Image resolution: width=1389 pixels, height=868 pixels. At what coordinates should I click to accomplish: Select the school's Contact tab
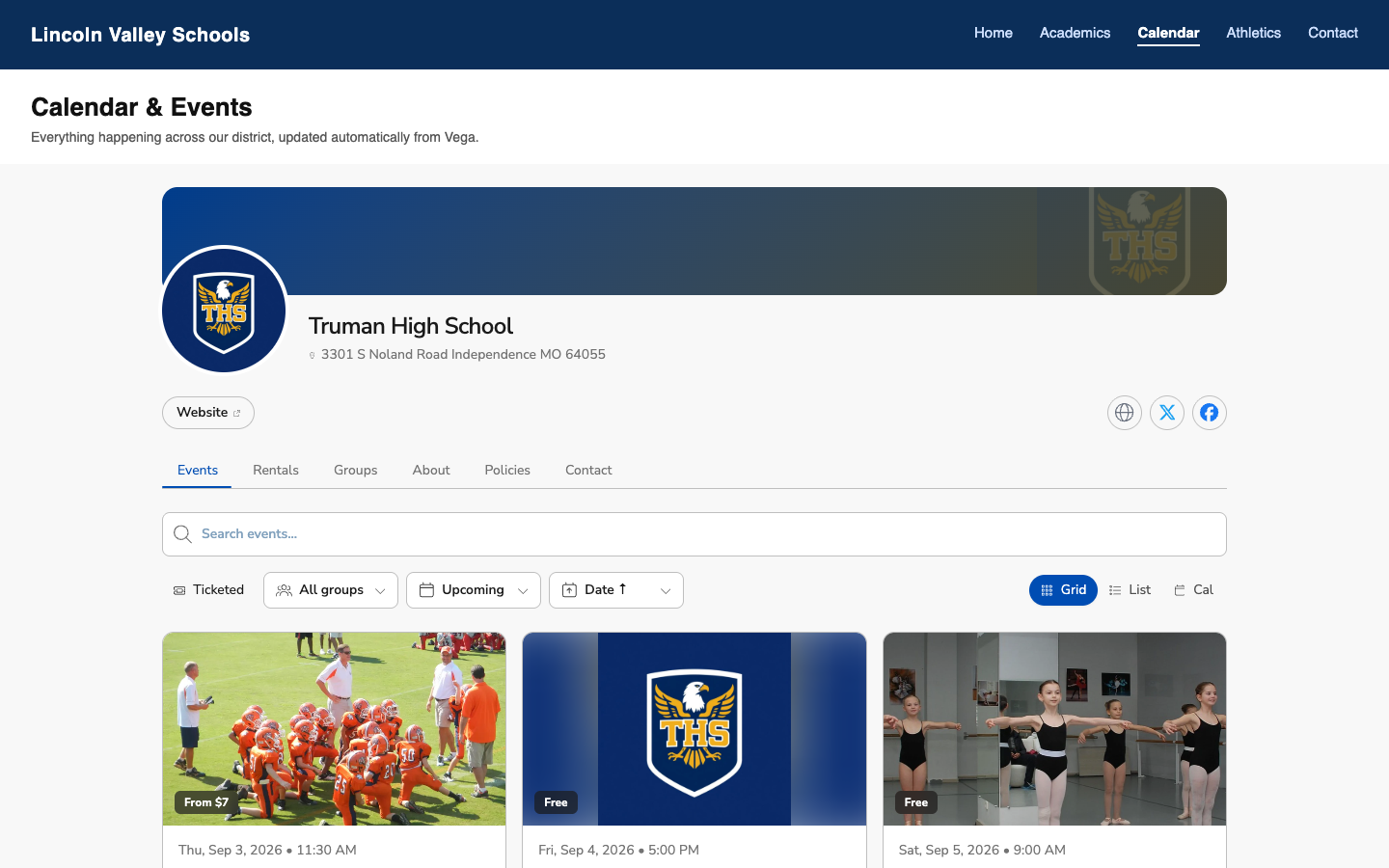click(x=588, y=471)
